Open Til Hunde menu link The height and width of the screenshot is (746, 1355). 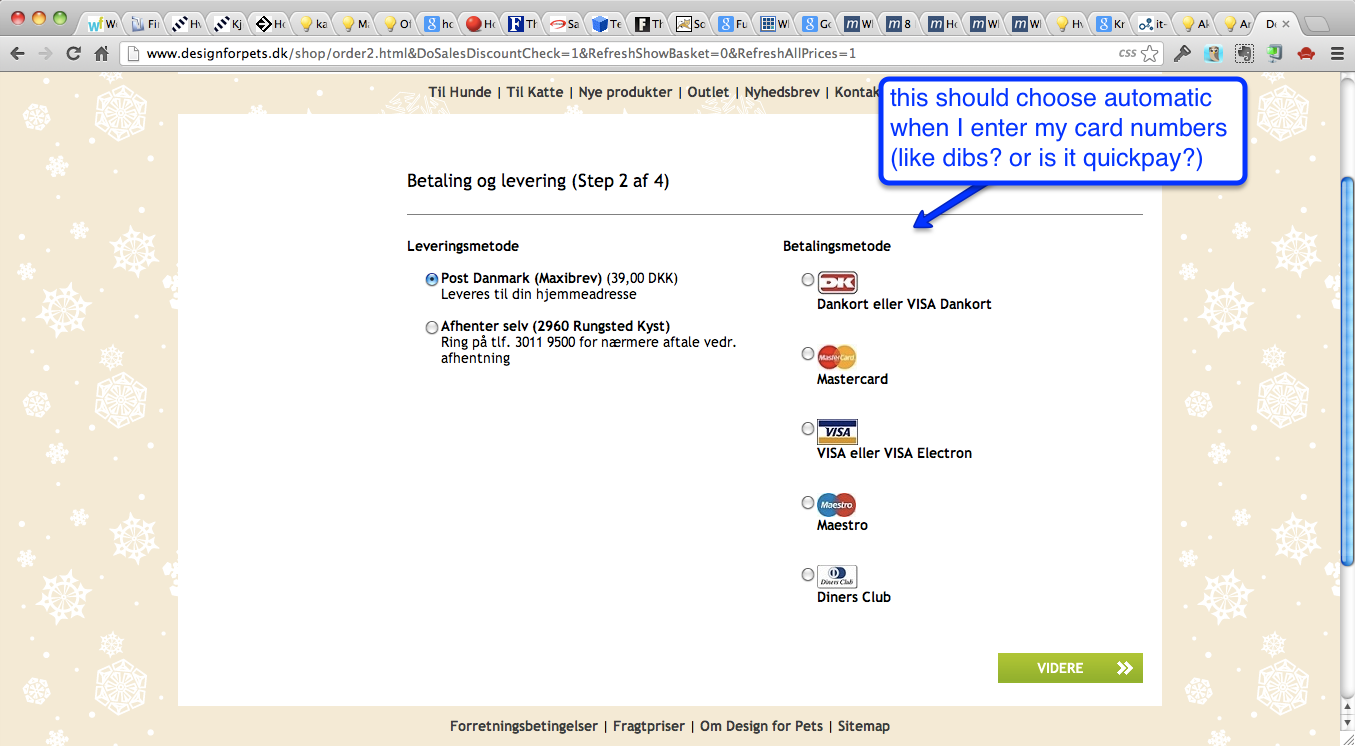(460, 92)
